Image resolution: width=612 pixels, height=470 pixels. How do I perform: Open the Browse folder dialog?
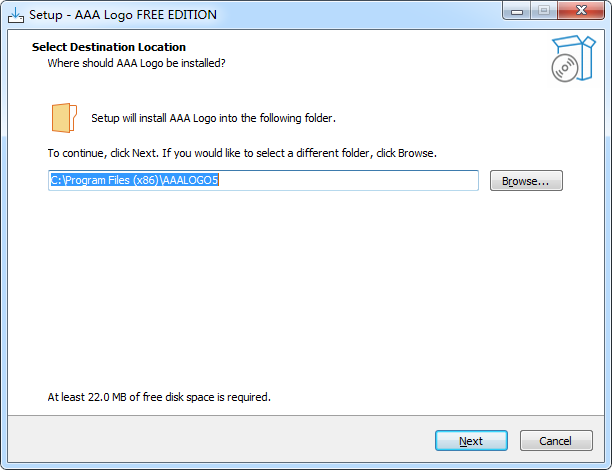526,181
